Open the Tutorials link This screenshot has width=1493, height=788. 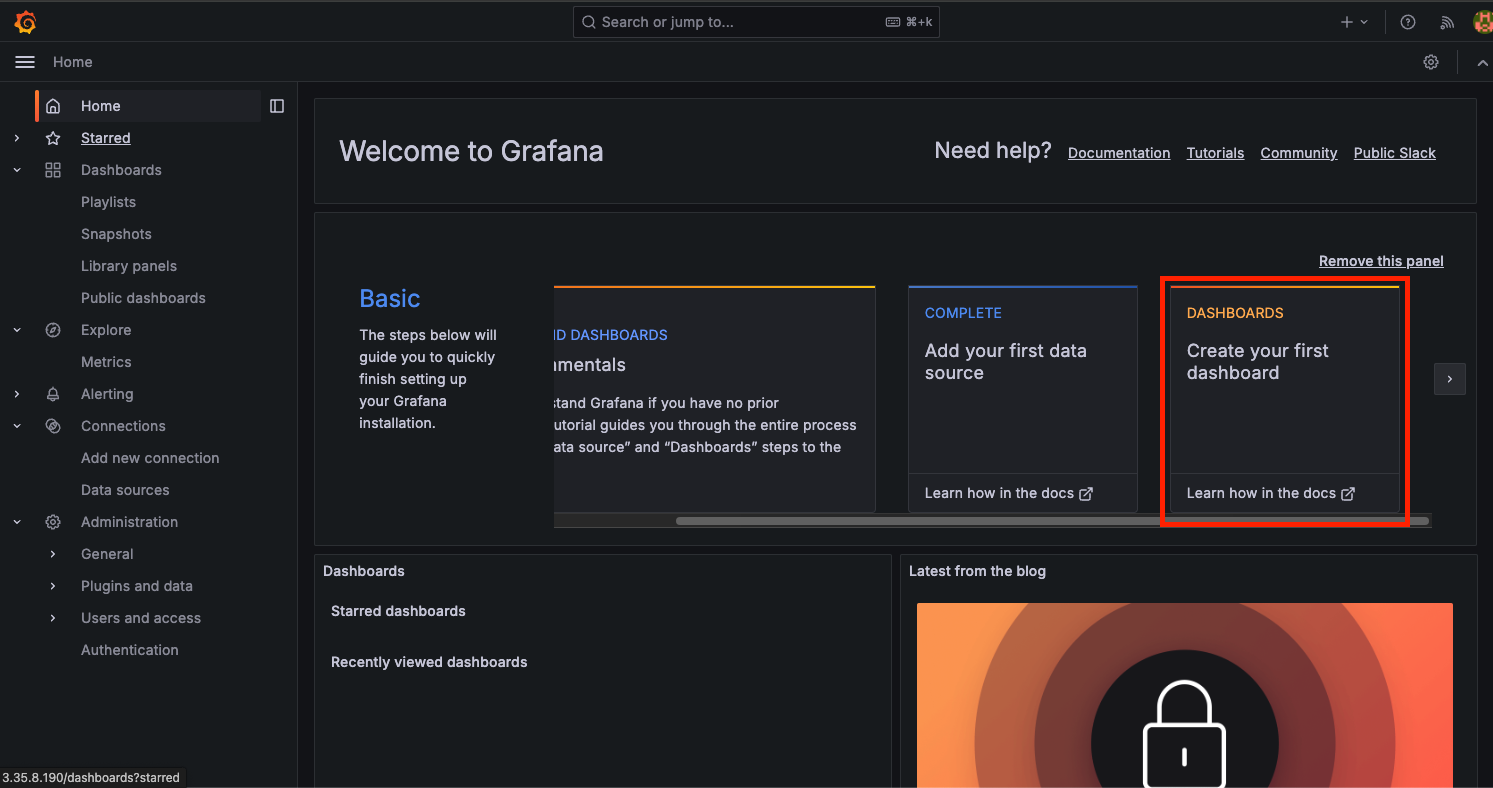point(1215,153)
